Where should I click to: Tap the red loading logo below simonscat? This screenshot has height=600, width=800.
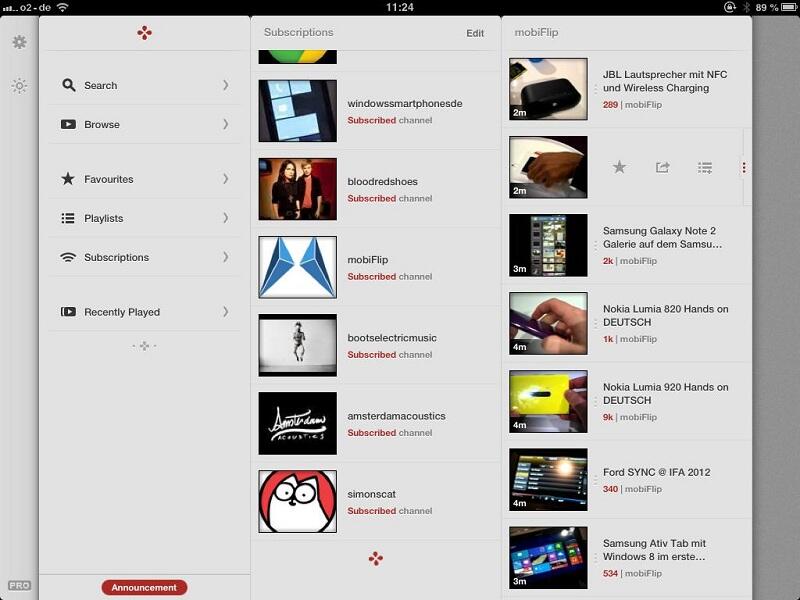[x=376, y=559]
